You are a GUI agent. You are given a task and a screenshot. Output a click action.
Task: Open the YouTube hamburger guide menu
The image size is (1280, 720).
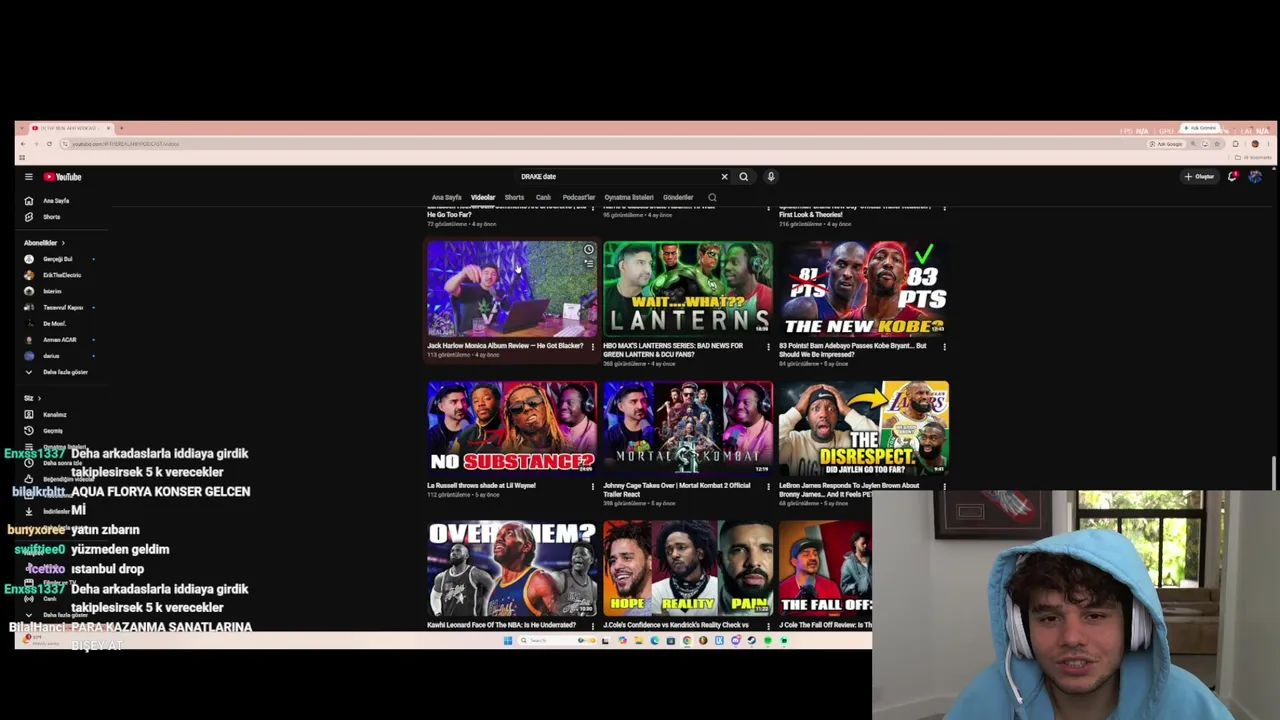click(29, 177)
